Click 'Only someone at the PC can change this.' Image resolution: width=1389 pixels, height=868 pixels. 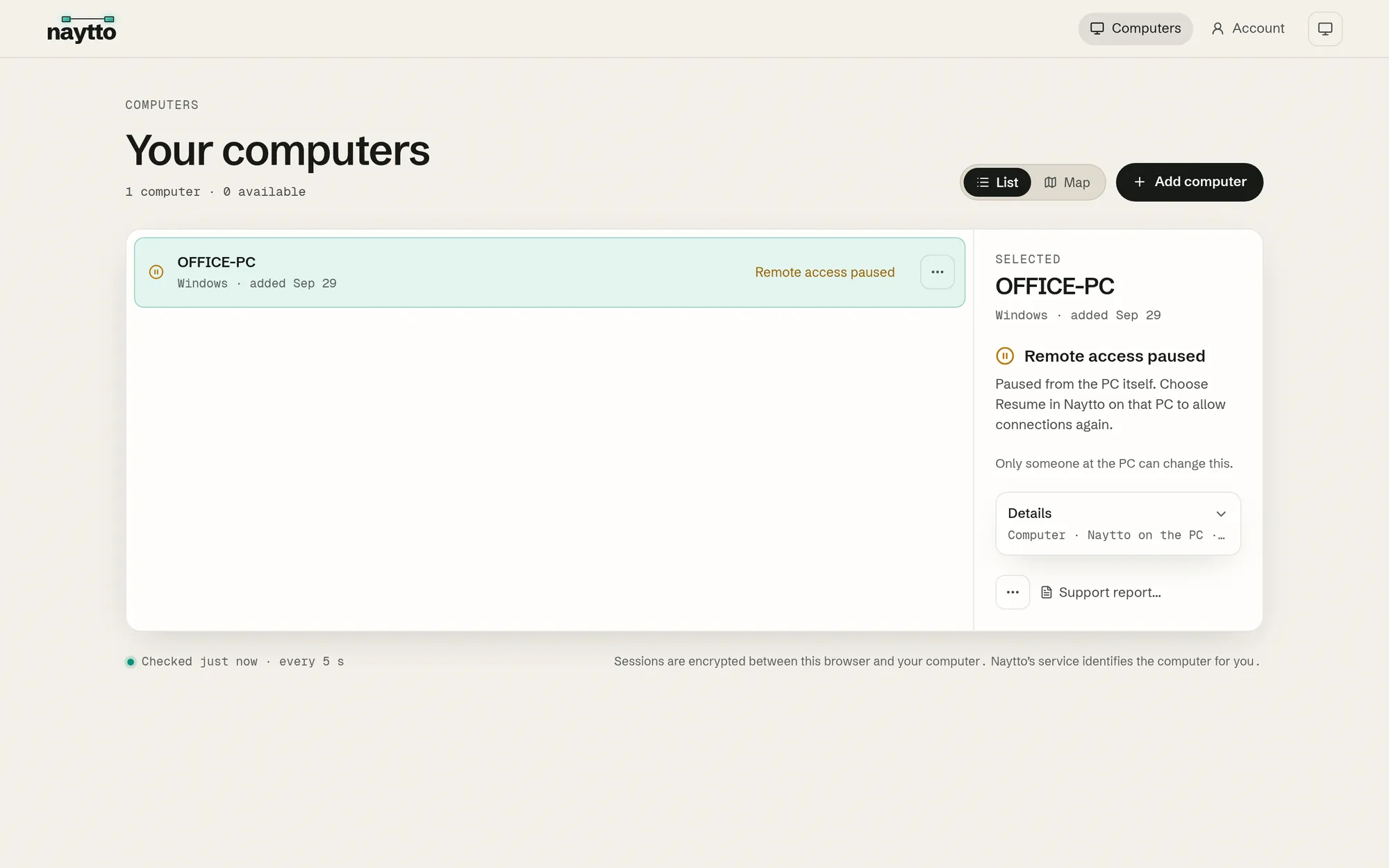1114,463
